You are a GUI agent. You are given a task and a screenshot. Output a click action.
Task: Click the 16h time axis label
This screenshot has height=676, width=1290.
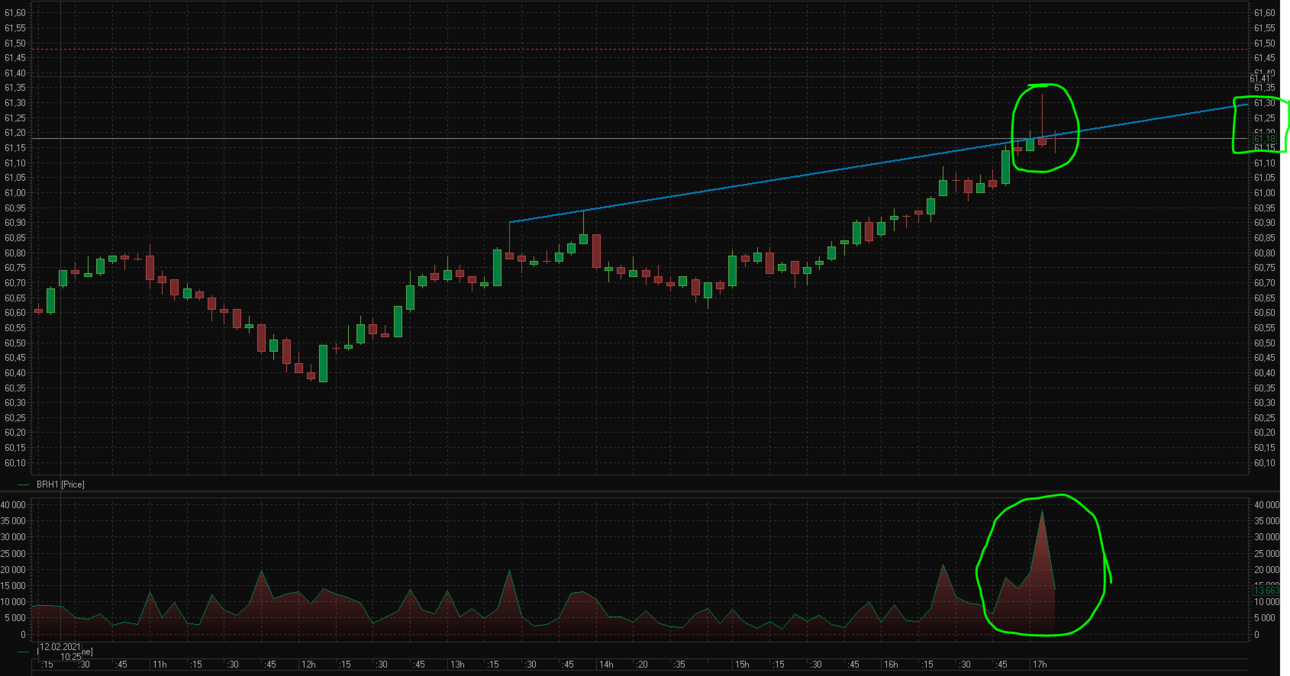coord(890,664)
